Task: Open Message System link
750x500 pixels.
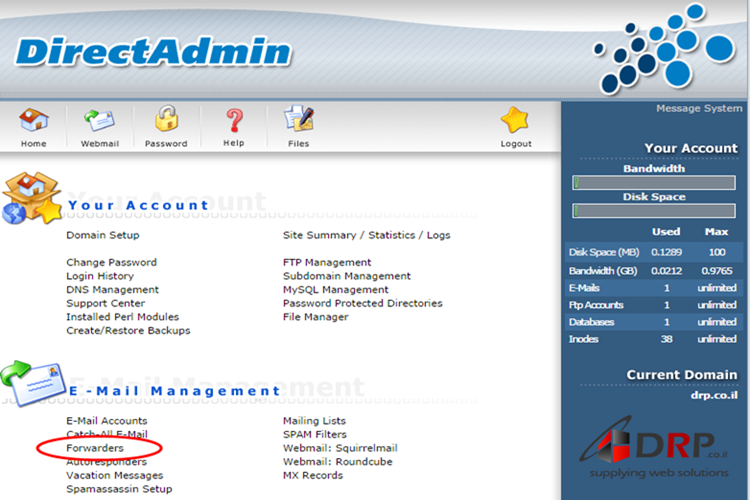Action: pyautogui.click(x=698, y=108)
